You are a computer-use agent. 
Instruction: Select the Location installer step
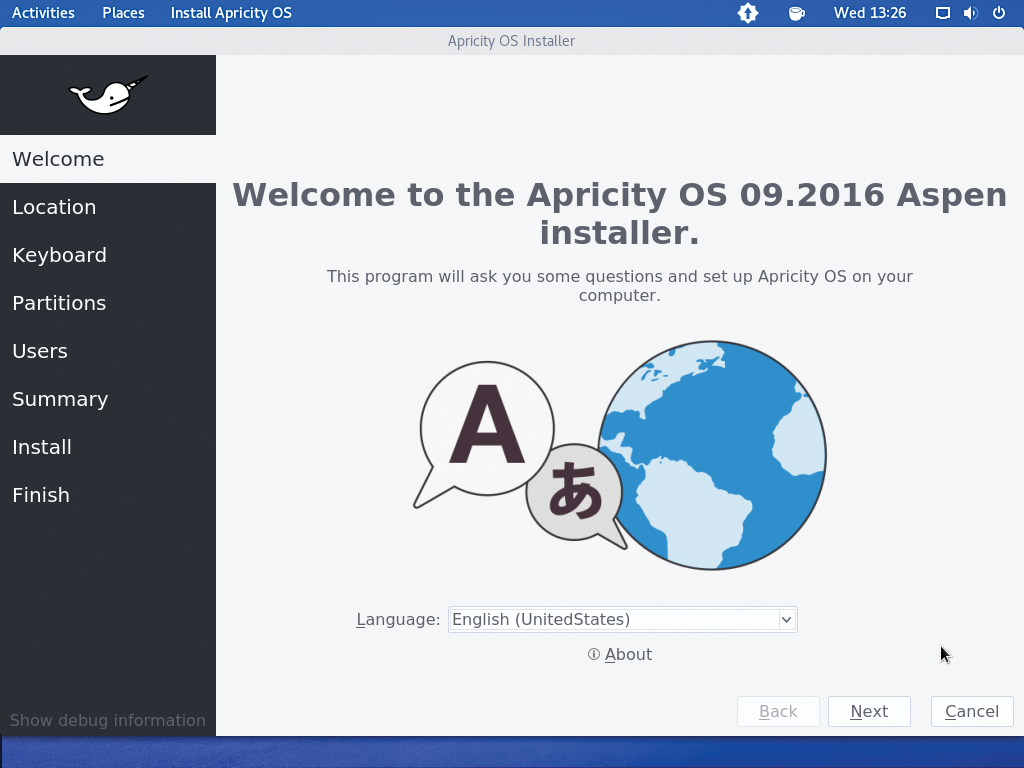coord(54,207)
